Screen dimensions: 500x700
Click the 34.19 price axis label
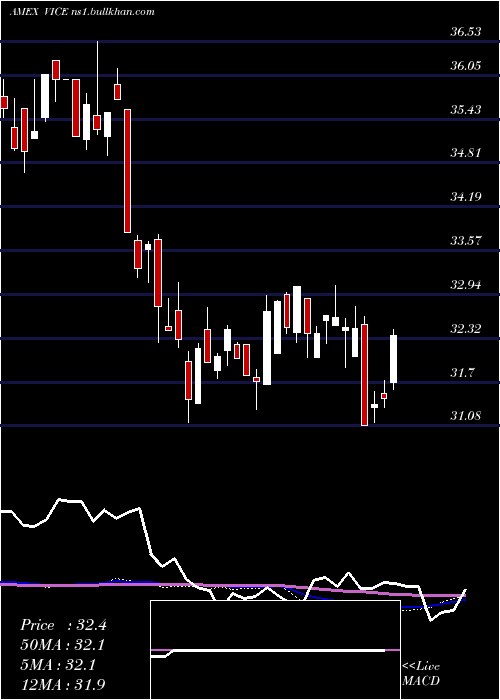(466, 196)
